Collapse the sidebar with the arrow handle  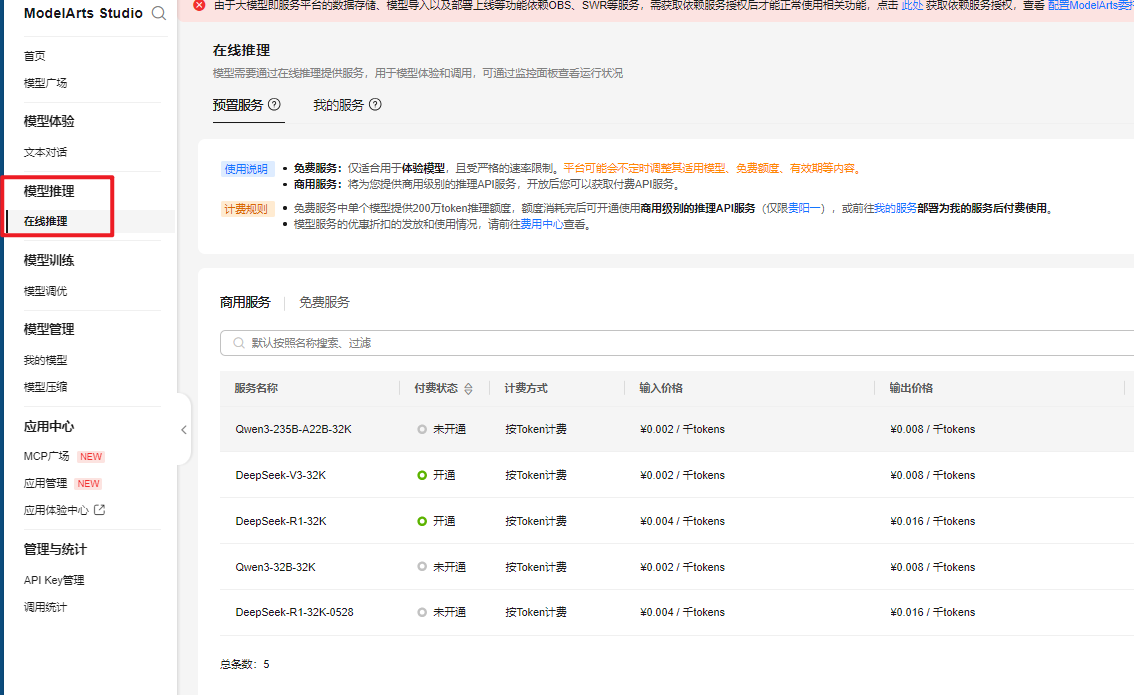click(x=184, y=430)
